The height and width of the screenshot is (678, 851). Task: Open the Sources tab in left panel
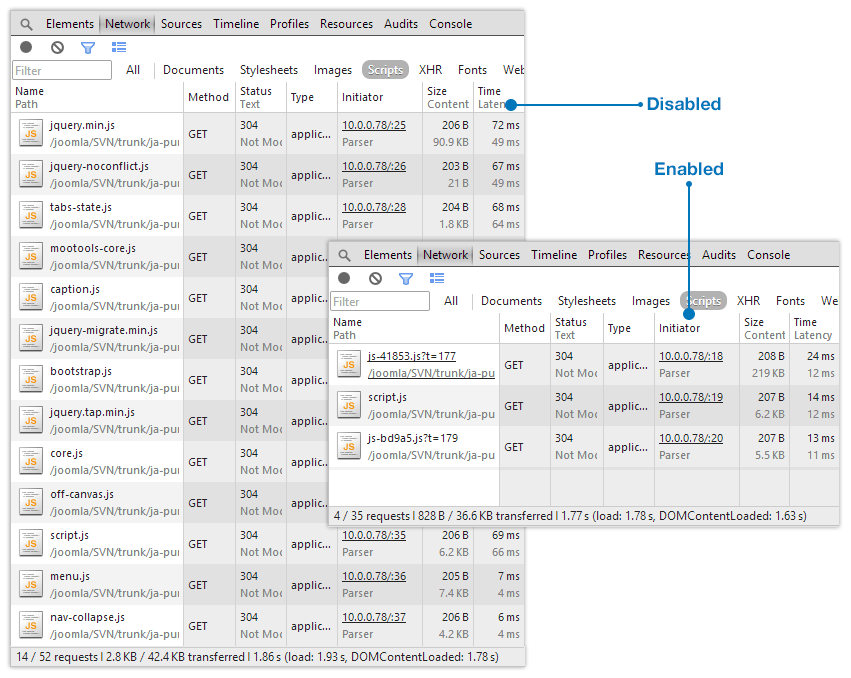point(181,24)
